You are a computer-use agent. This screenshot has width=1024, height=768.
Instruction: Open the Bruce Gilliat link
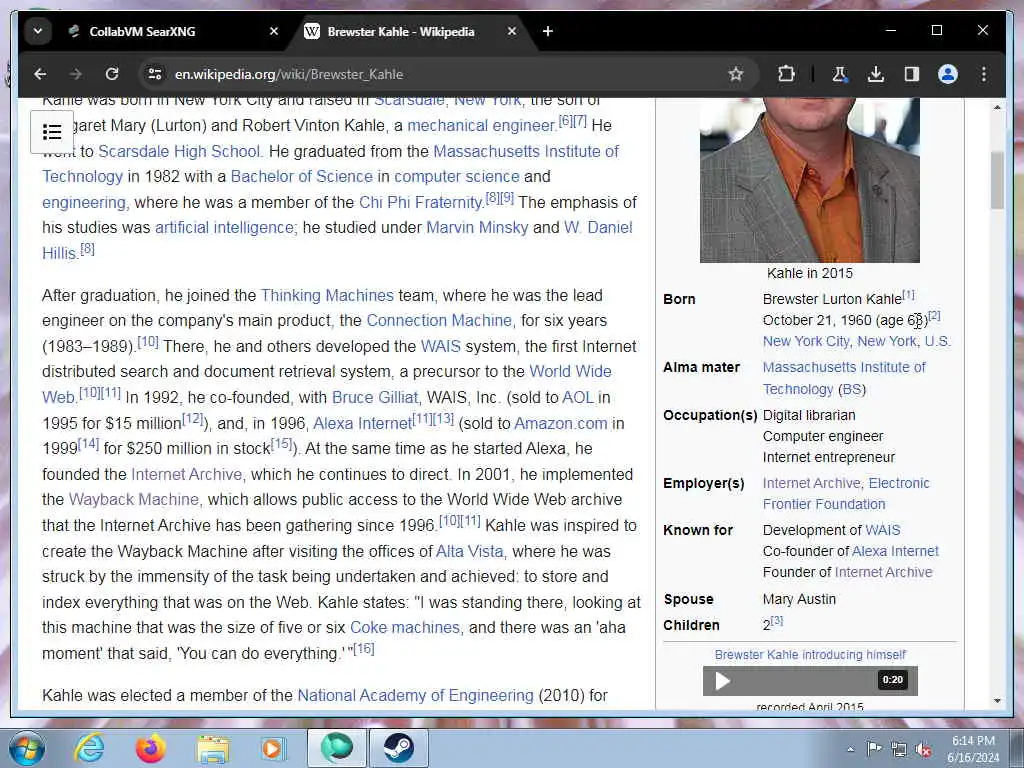(375, 398)
